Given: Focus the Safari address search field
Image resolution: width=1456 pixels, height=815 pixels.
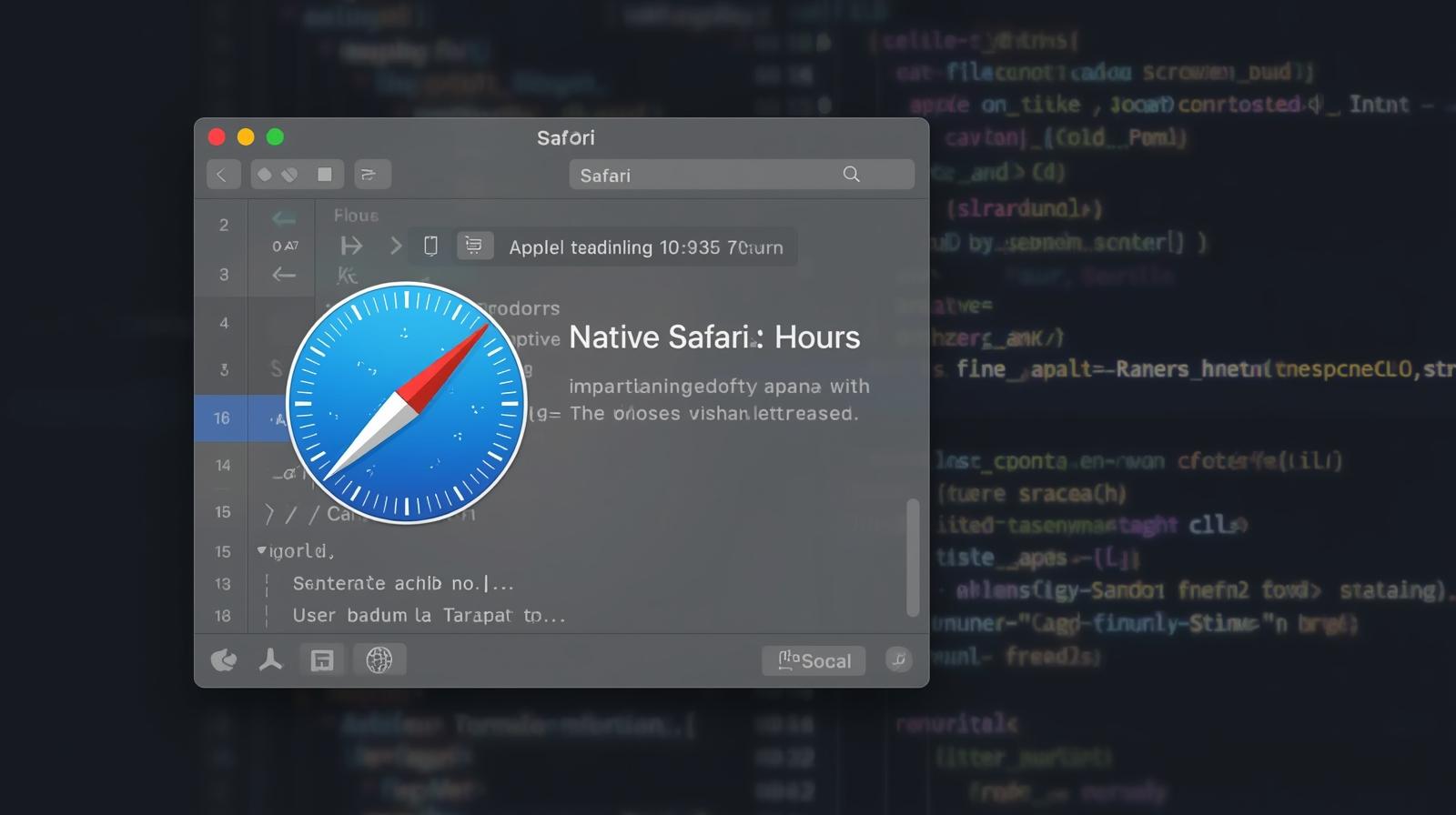Looking at the screenshot, I should [742, 174].
